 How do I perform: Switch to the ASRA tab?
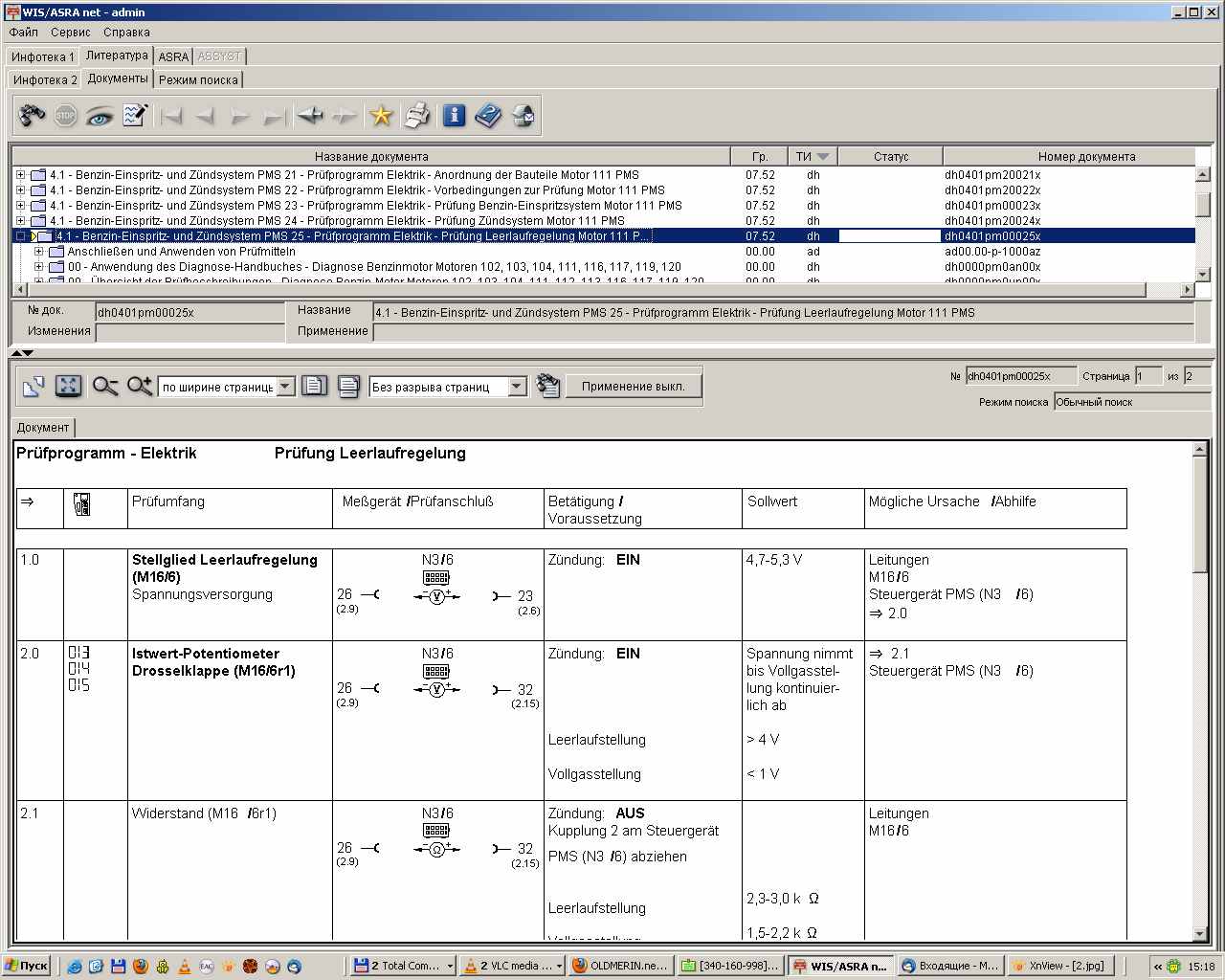click(173, 56)
